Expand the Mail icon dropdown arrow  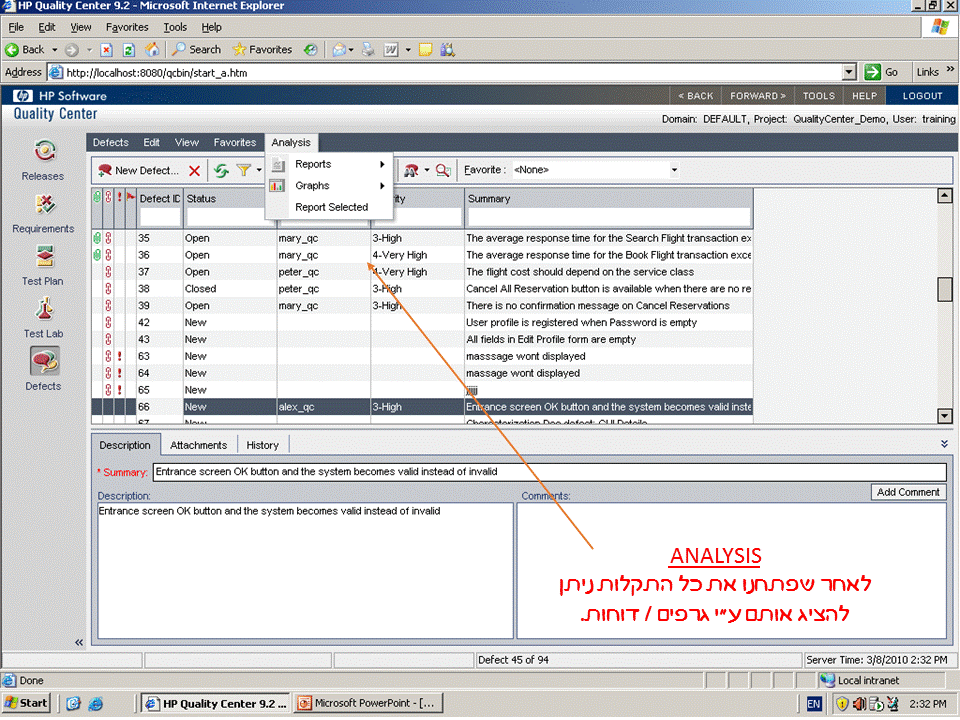coord(351,50)
